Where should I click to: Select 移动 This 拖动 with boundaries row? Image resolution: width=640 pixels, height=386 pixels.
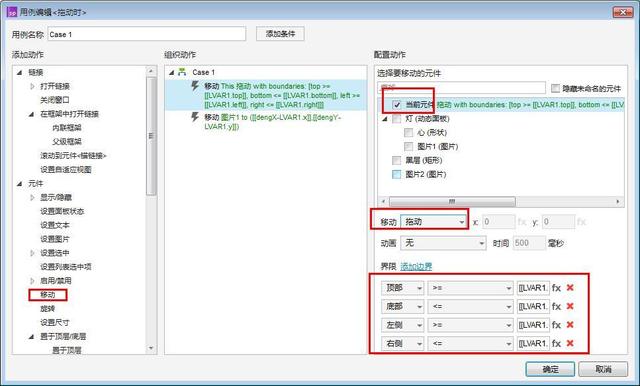tap(266, 95)
